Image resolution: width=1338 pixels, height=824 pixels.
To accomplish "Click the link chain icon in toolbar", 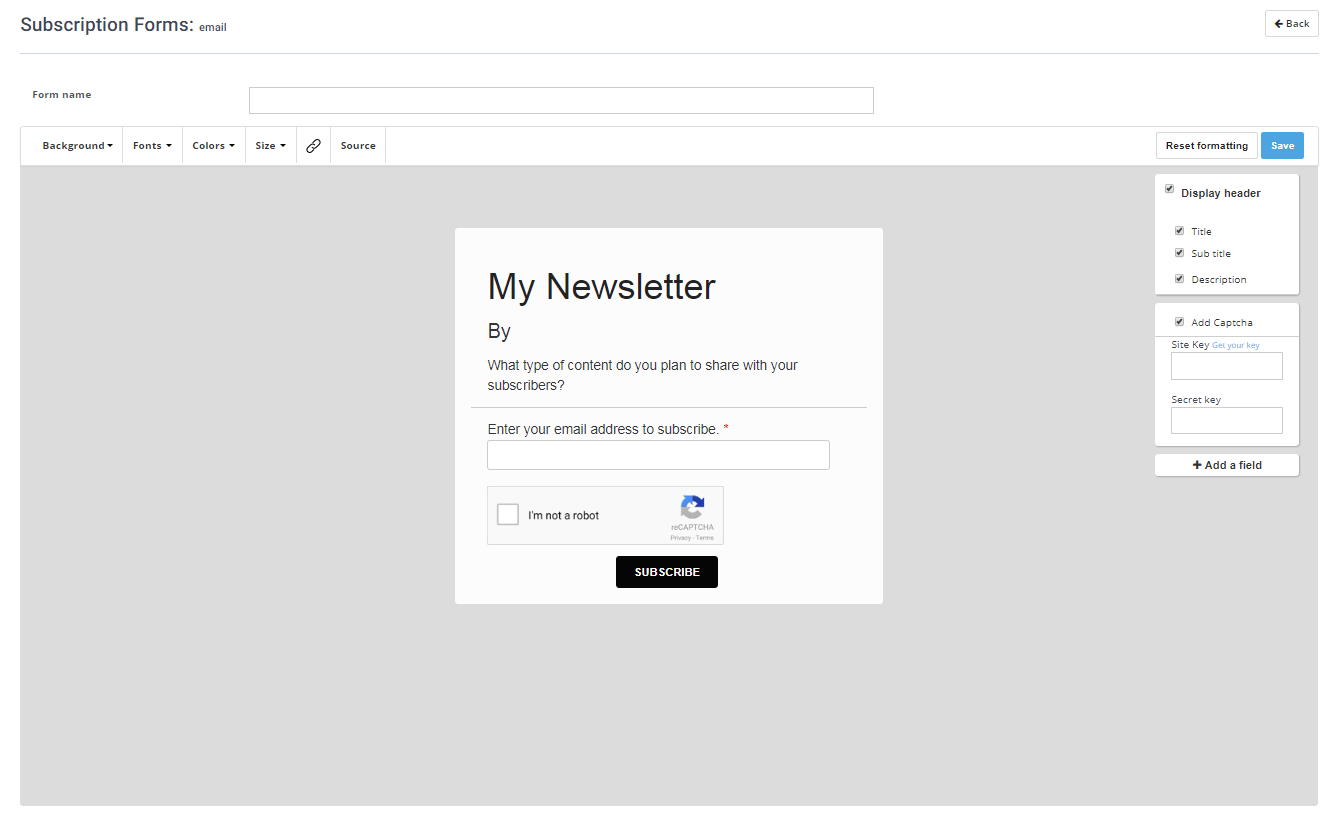I will [x=313, y=146].
